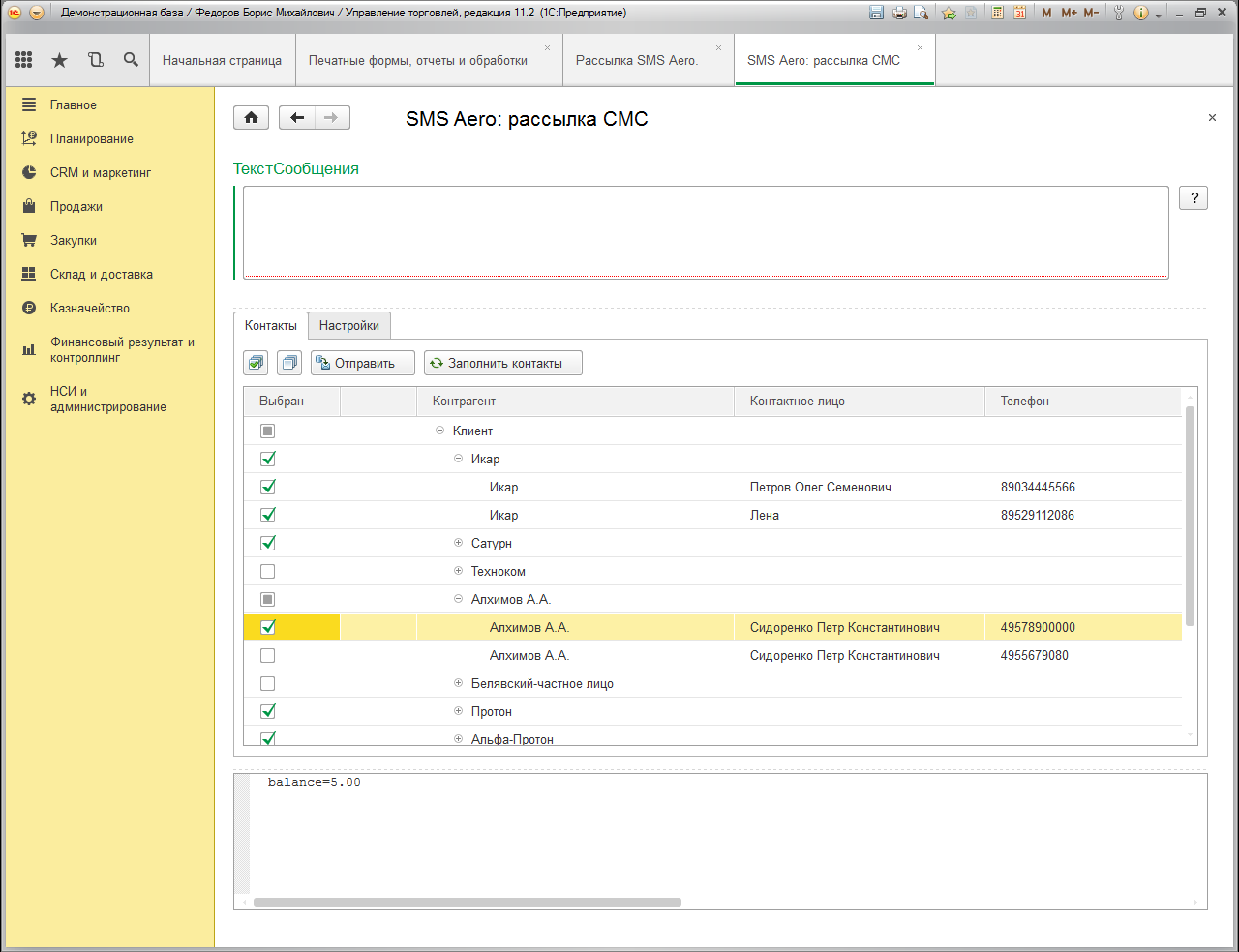
Task: Open the wrench service tools icon
Action: point(1119,13)
